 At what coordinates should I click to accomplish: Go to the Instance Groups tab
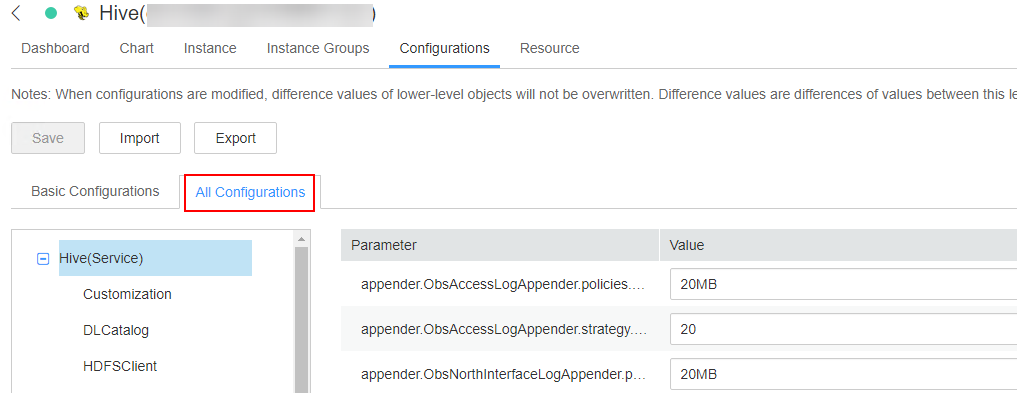[318, 48]
